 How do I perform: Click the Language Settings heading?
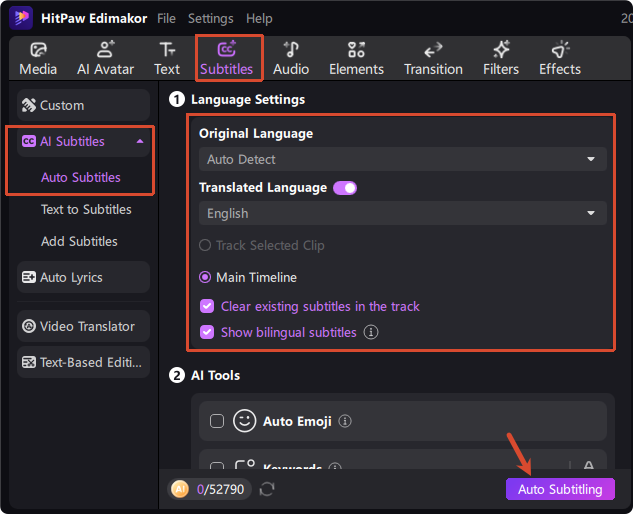tap(248, 99)
